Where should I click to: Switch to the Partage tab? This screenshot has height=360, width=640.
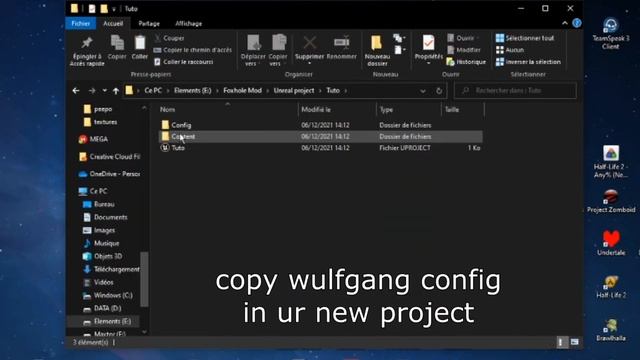click(x=149, y=24)
